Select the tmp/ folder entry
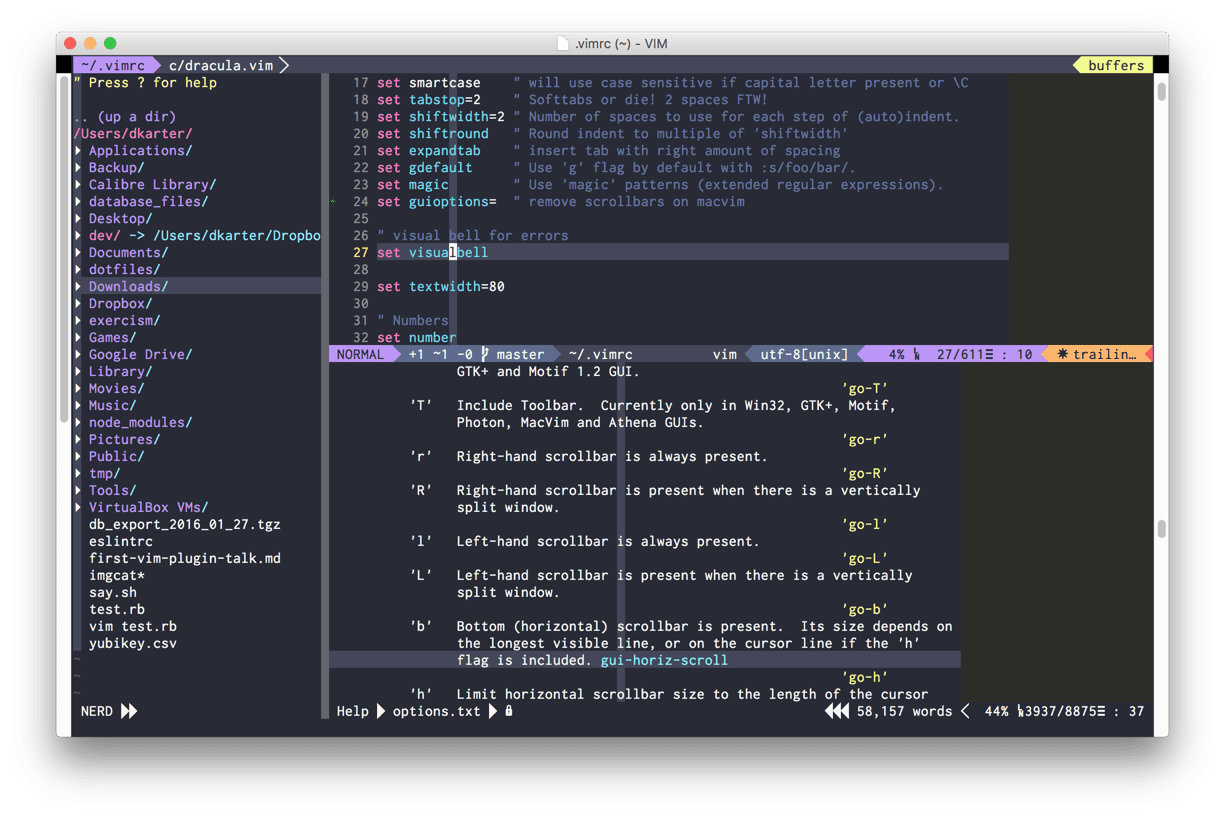 coord(104,474)
